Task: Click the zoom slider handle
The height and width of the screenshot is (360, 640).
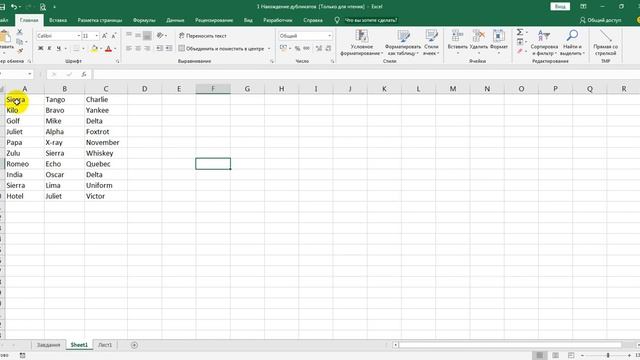Action: tap(608, 356)
